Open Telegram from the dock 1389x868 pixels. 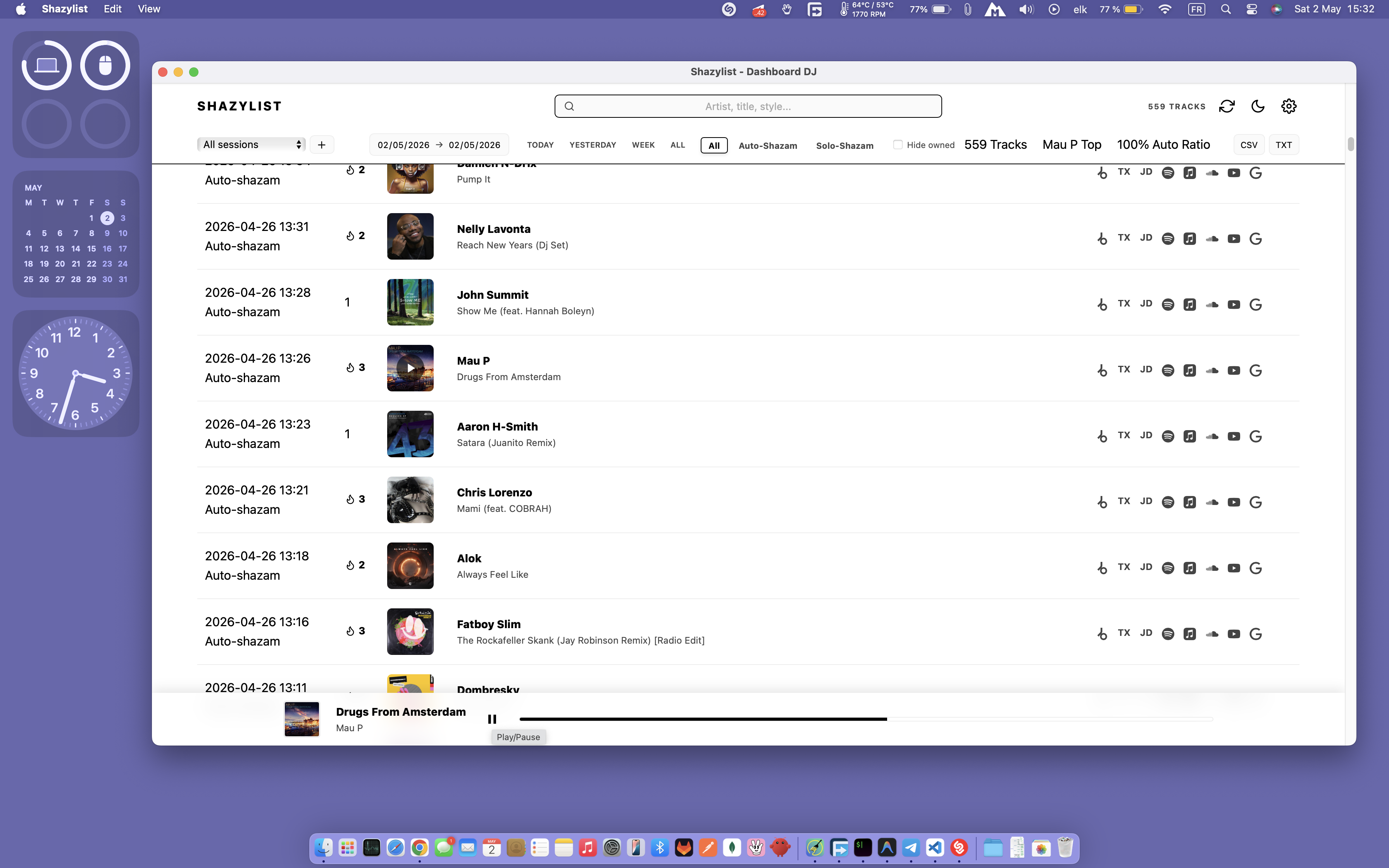(x=911, y=847)
